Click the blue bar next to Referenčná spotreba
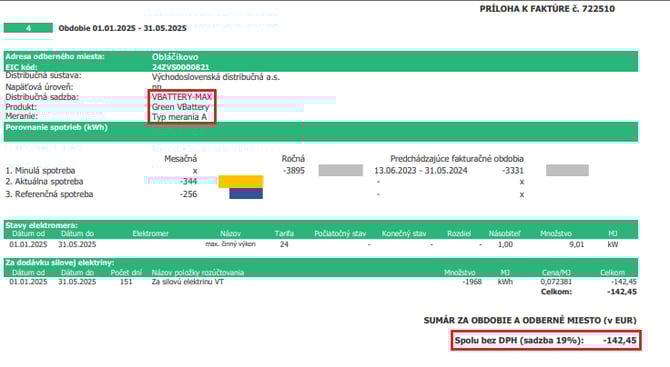This screenshot has width=670, height=367. (x=246, y=194)
